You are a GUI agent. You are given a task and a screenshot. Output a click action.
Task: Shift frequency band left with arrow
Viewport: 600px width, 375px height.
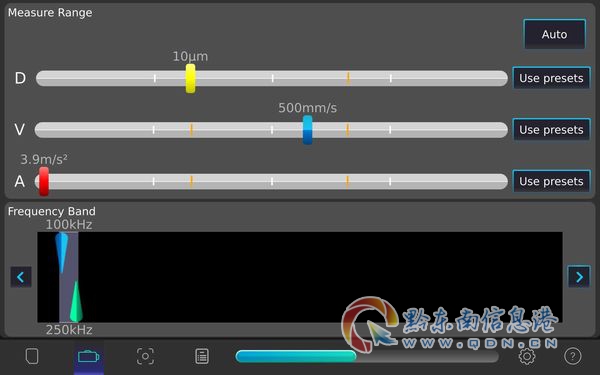point(21,277)
